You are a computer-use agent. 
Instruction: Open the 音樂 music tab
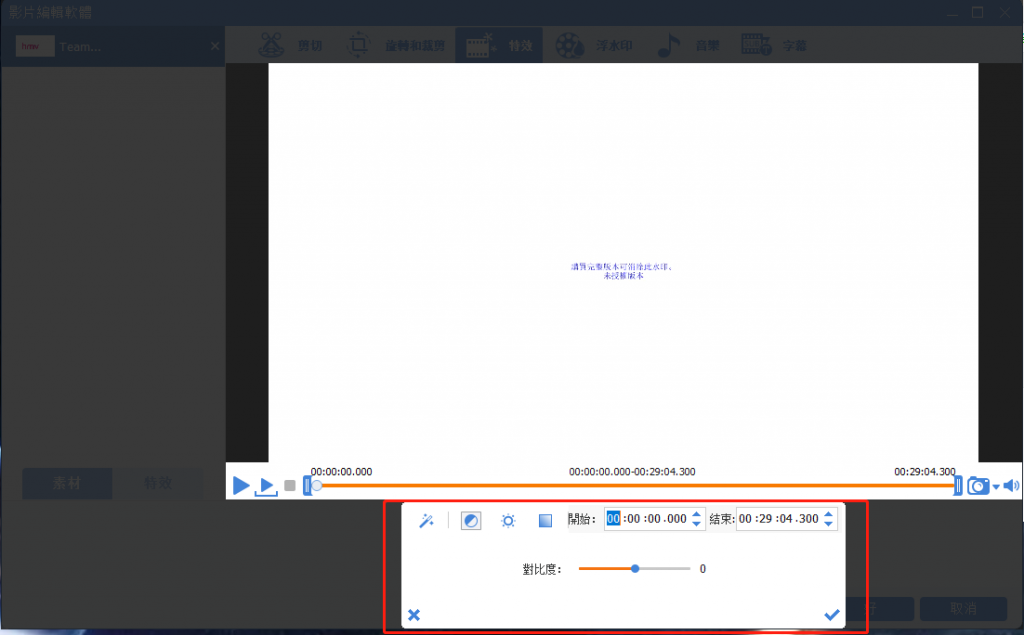coord(688,46)
